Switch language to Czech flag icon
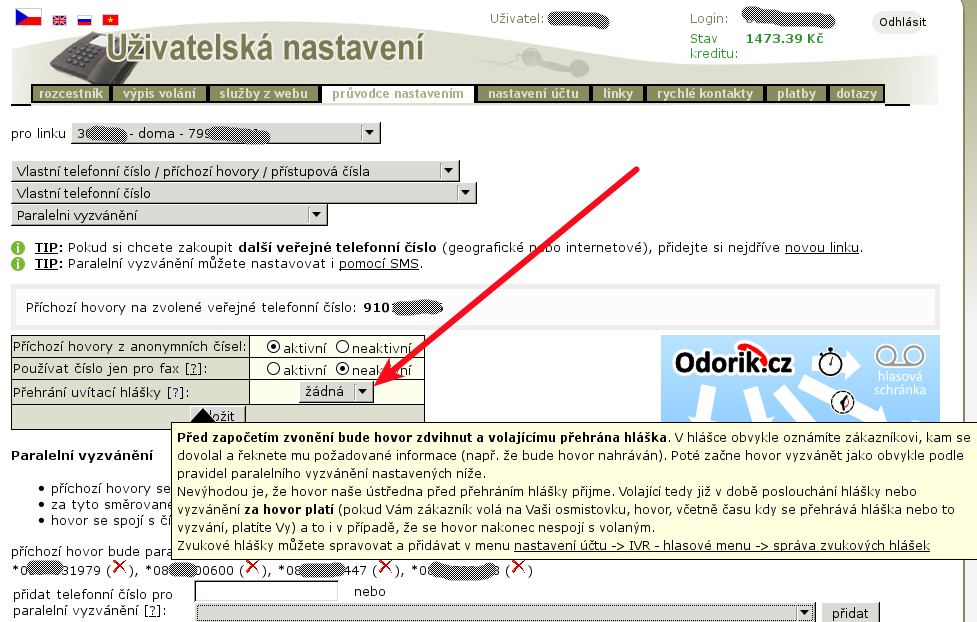Image resolution: width=977 pixels, height=622 pixels. (28, 17)
